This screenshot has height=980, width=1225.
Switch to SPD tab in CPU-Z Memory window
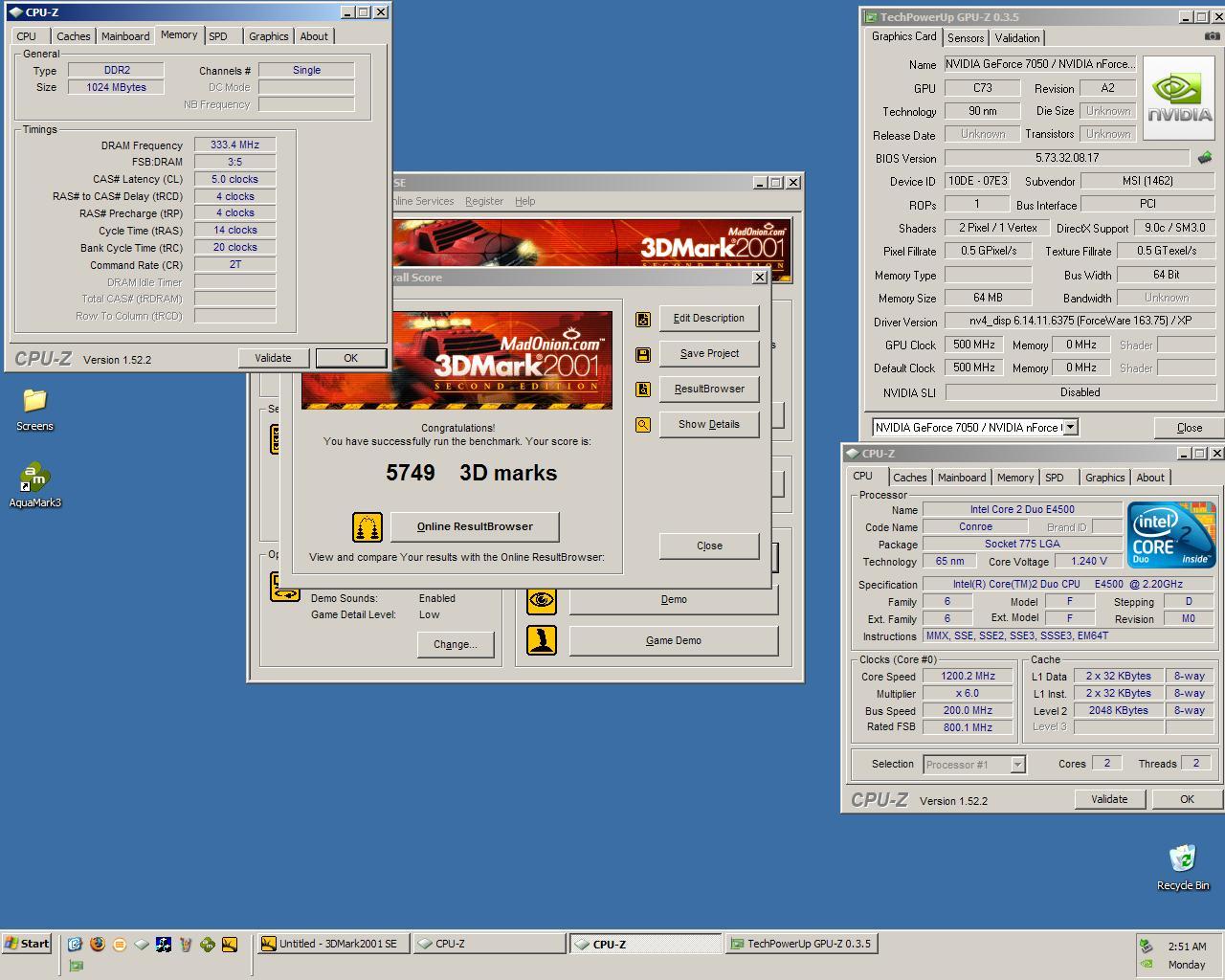(218, 36)
